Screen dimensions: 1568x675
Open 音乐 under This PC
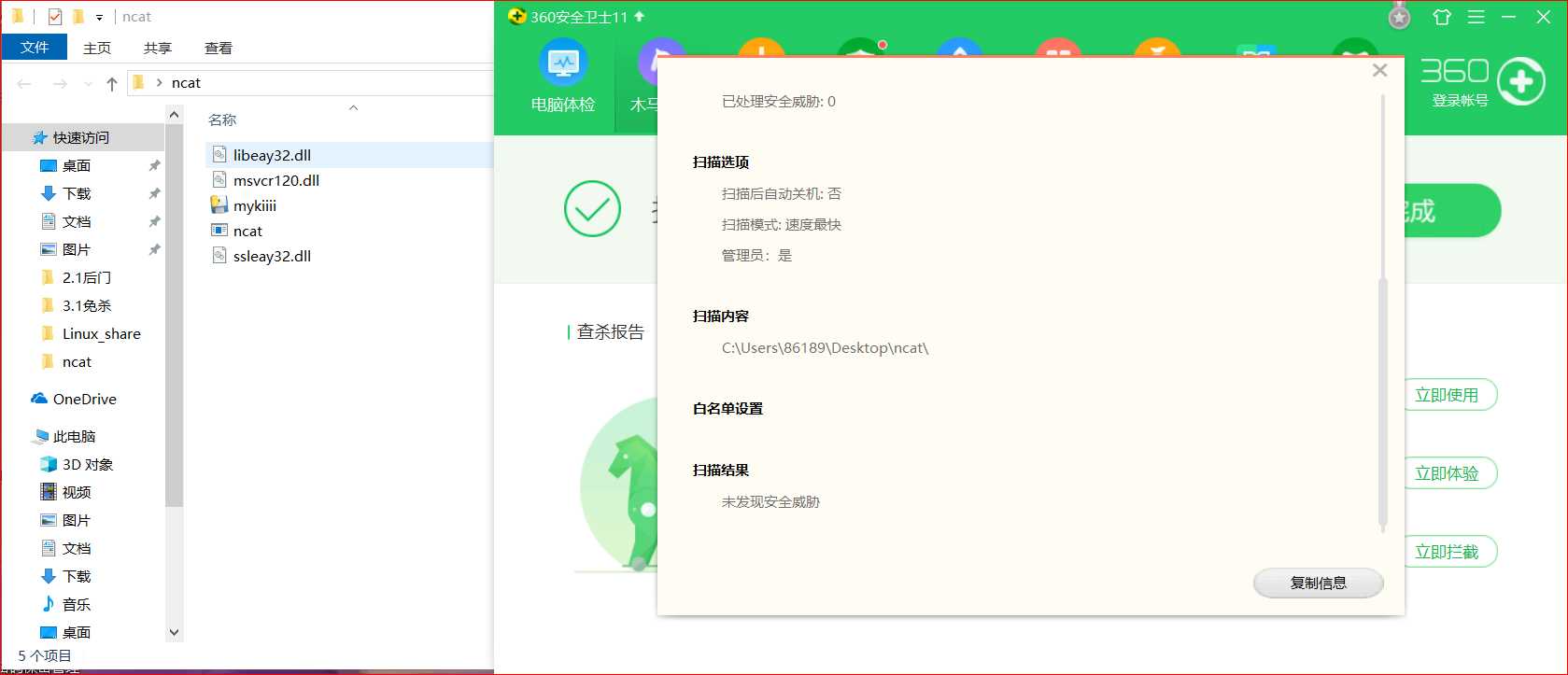(x=77, y=604)
